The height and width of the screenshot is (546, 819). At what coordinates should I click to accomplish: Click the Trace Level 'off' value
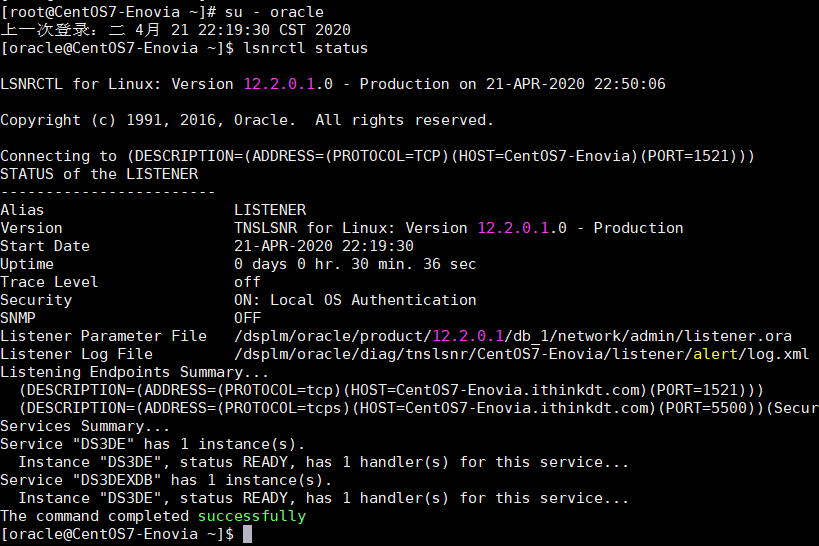[x=247, y=282]
